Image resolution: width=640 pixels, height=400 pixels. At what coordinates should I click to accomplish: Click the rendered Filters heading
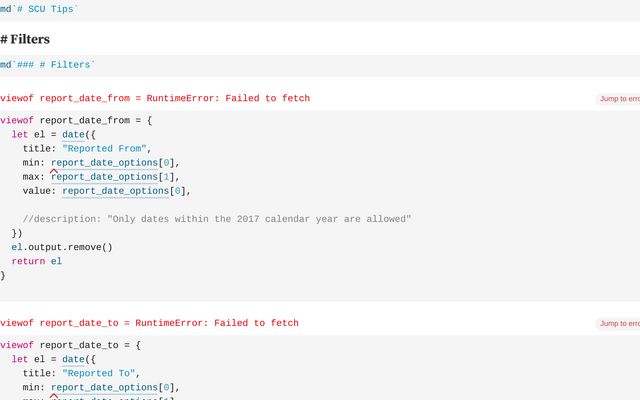point(26,39)
